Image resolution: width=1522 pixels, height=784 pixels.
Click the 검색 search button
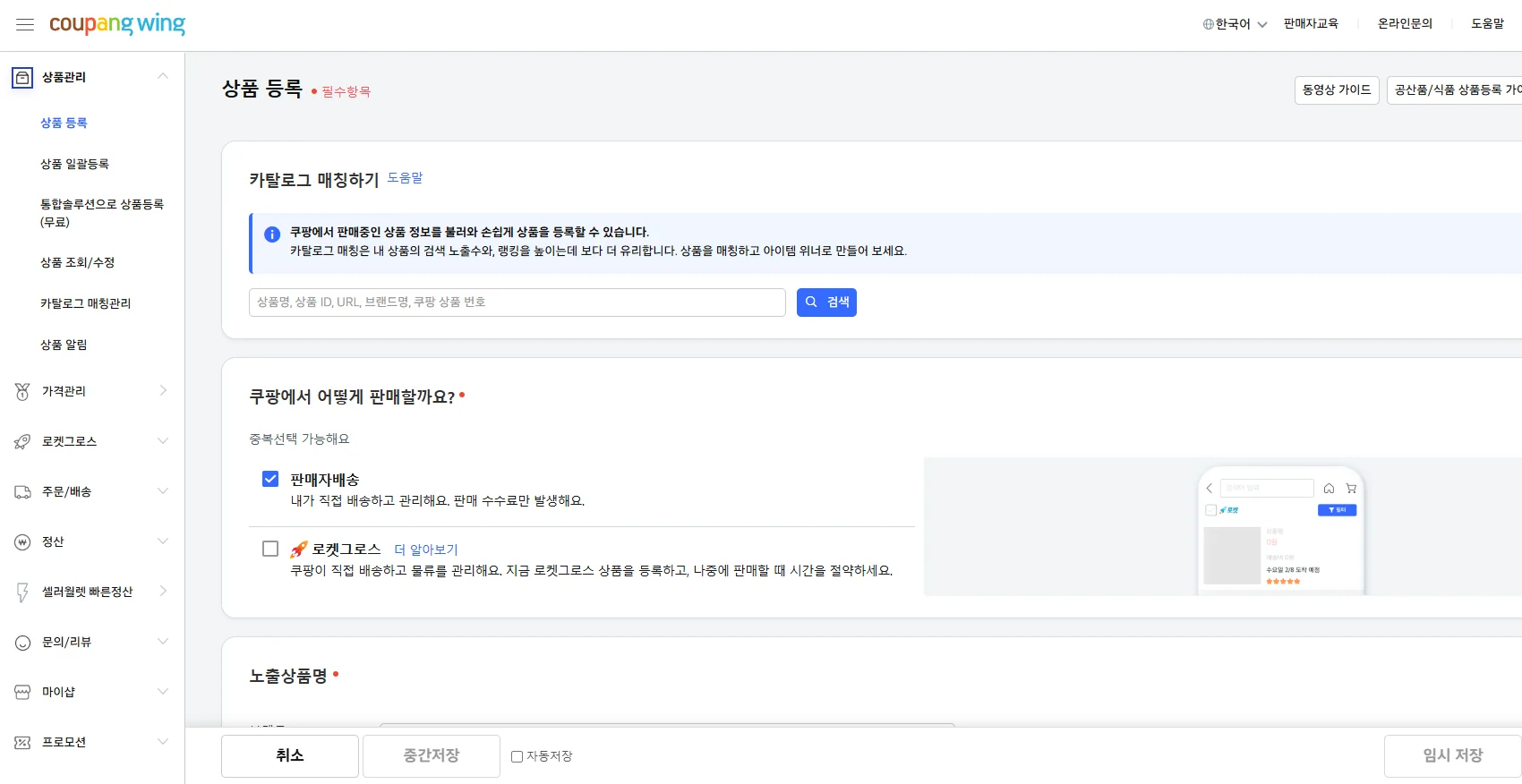click(x=826, y=303)
